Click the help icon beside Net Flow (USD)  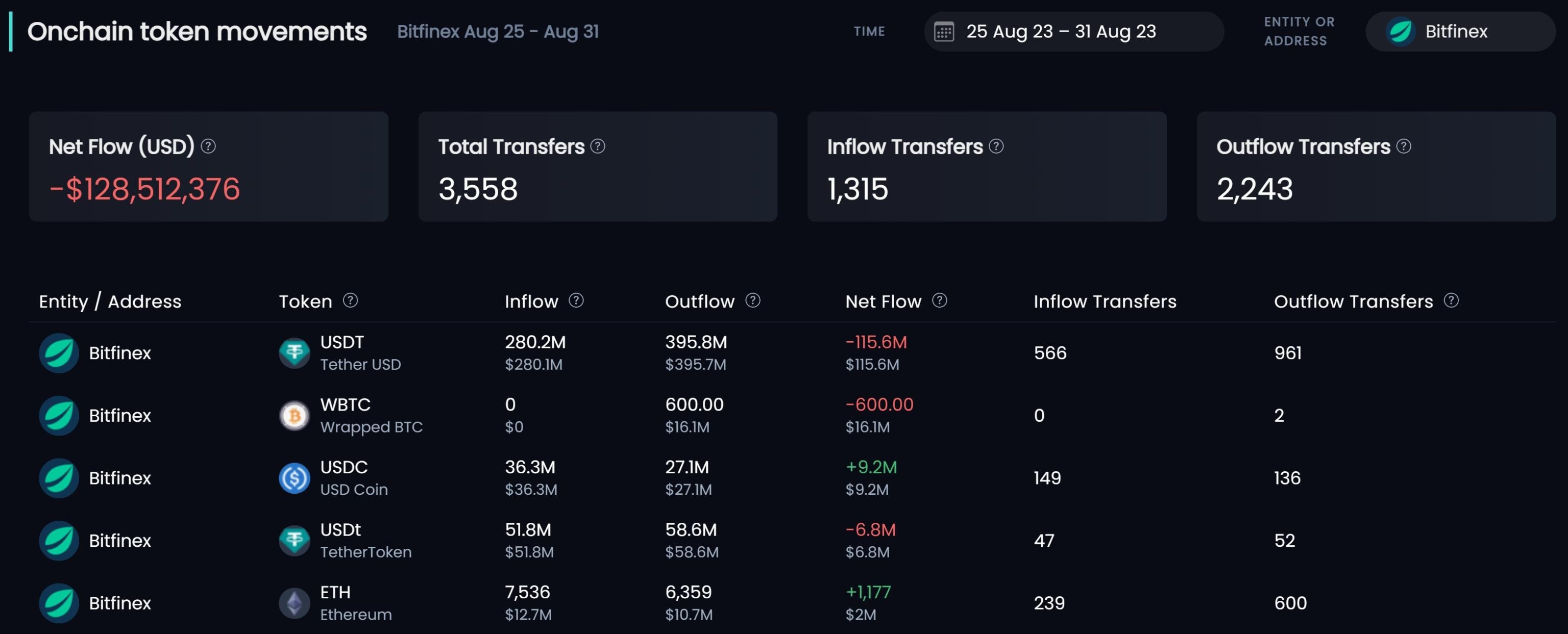[208, 146]
